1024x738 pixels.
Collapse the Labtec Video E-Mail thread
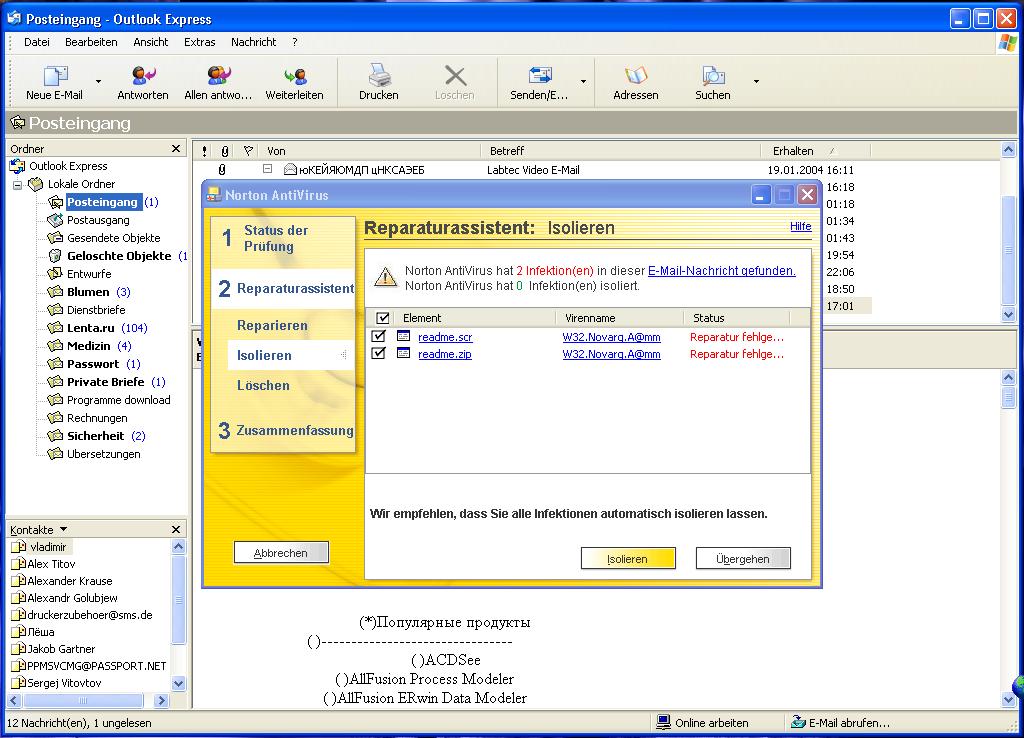267,168
